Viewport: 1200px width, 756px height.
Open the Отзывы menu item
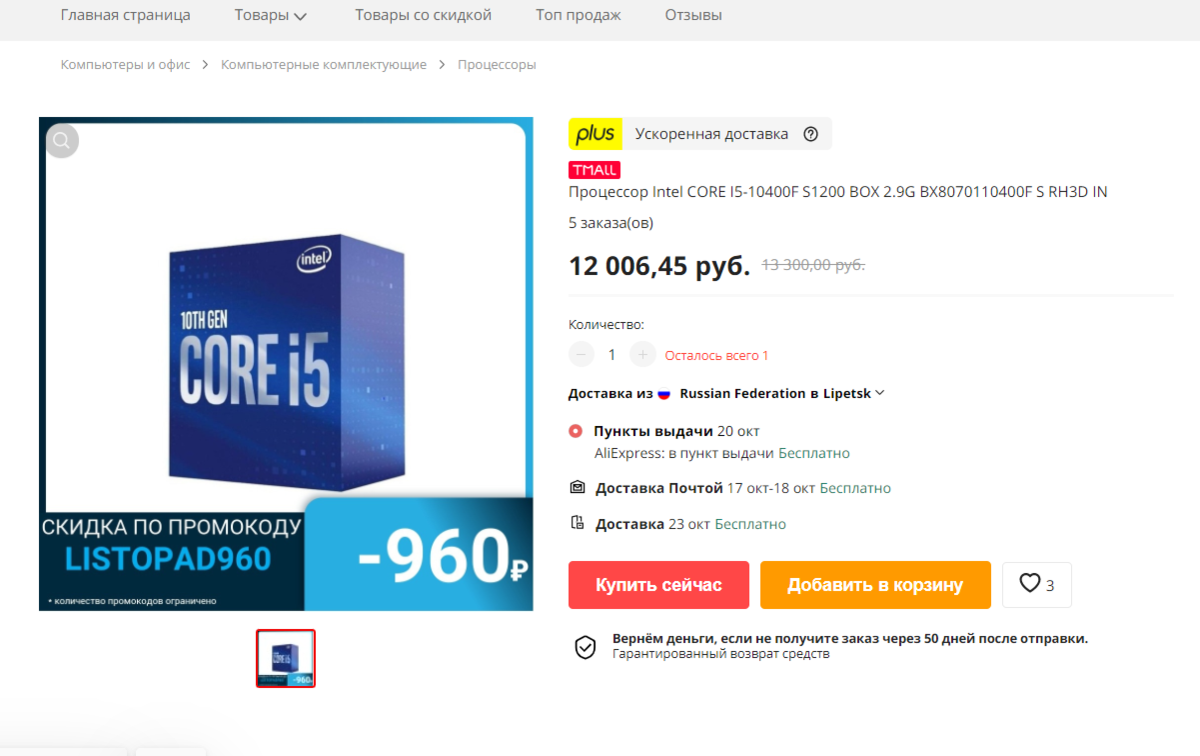tap(693, 15)
